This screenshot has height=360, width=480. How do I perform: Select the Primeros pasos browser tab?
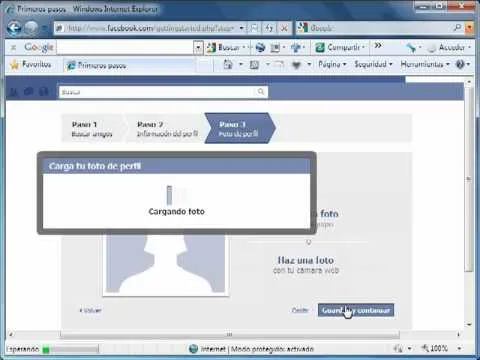pyautogui.click(x=128, y=65)
